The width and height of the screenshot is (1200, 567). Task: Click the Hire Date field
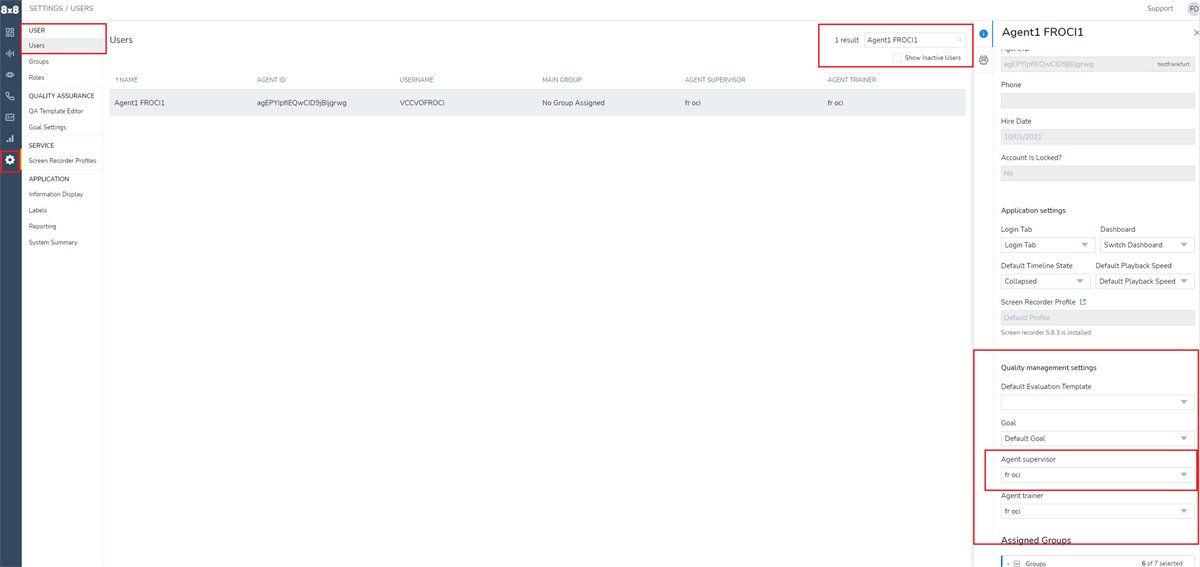point(1098,137)
